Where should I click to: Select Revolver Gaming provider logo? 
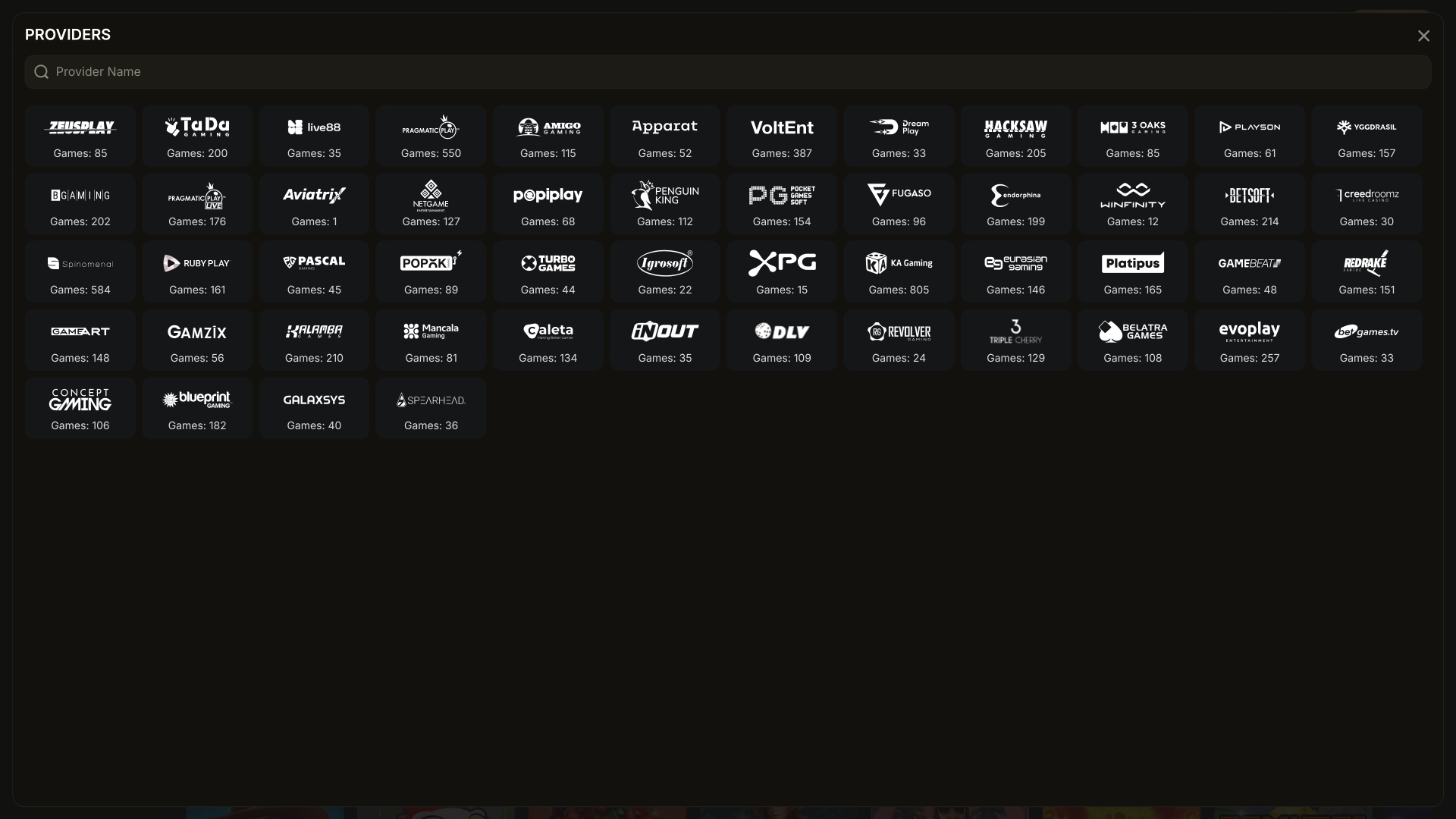pos(899,331)
